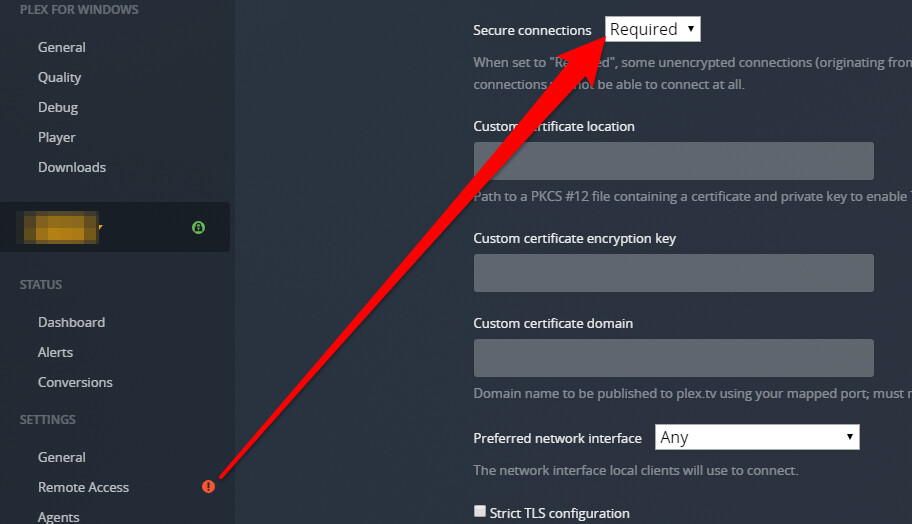Open Agents settings
This screenshot has height=524, width=912.
tap(58, 516)
